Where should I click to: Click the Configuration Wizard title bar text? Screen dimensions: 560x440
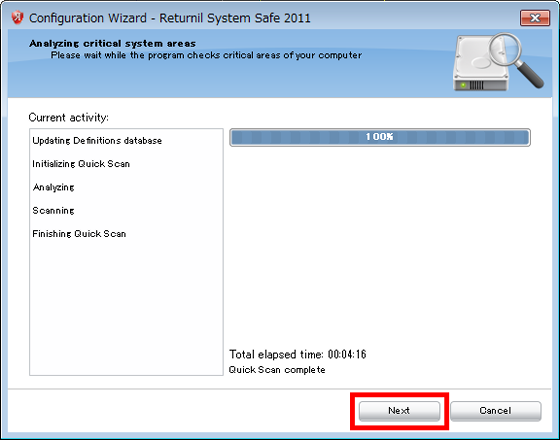pyautogui.click(x=170, y=18)
